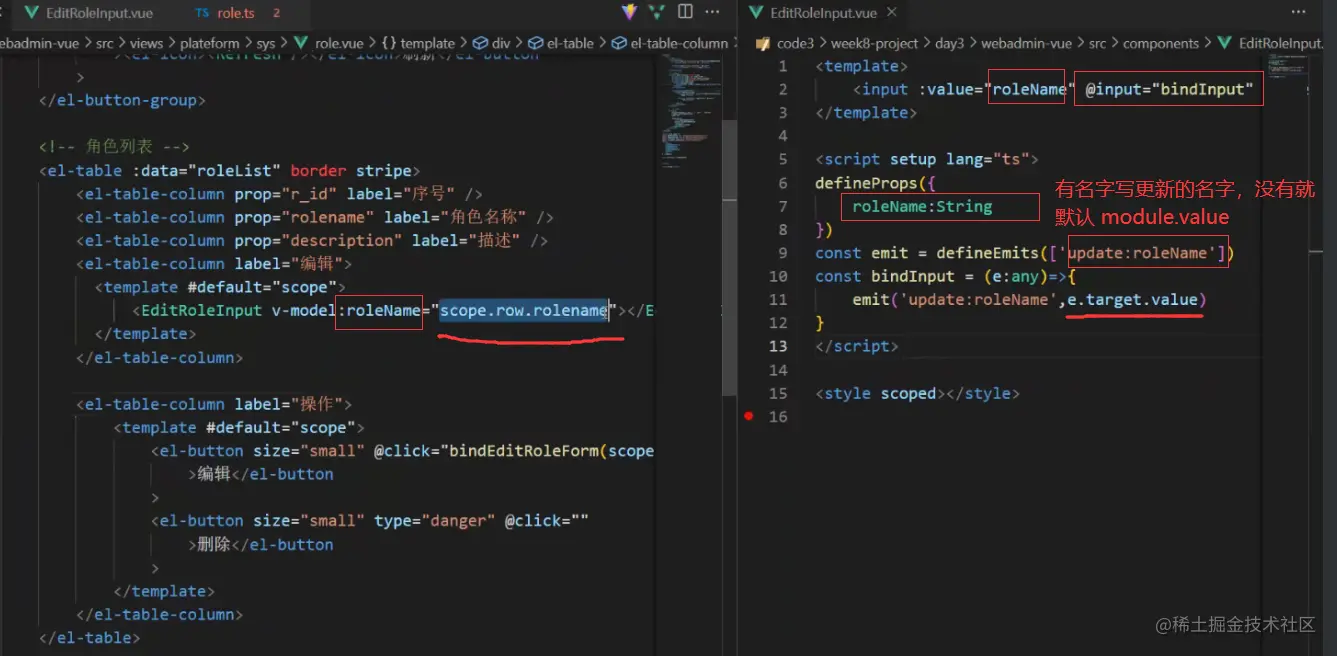
Task: Click 'webadmin-vue' in right breadcrumb
Action: point(1026,43)
